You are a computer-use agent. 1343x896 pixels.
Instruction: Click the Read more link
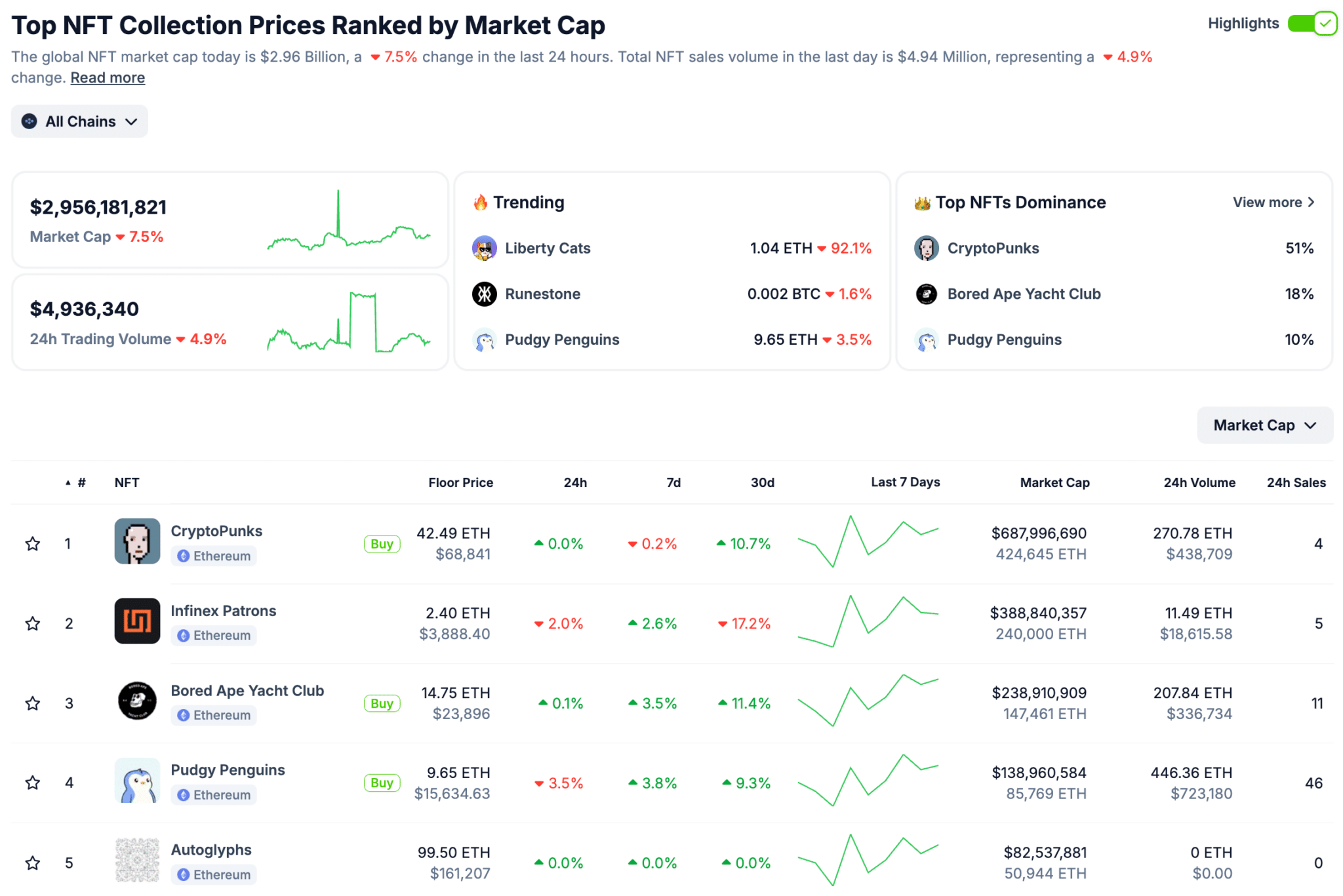pyautogui.click(x=108, y=78)
